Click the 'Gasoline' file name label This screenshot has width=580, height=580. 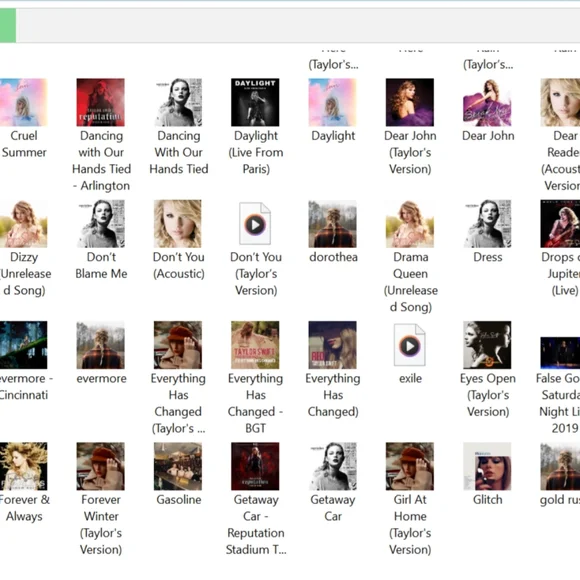pos(179,500)
